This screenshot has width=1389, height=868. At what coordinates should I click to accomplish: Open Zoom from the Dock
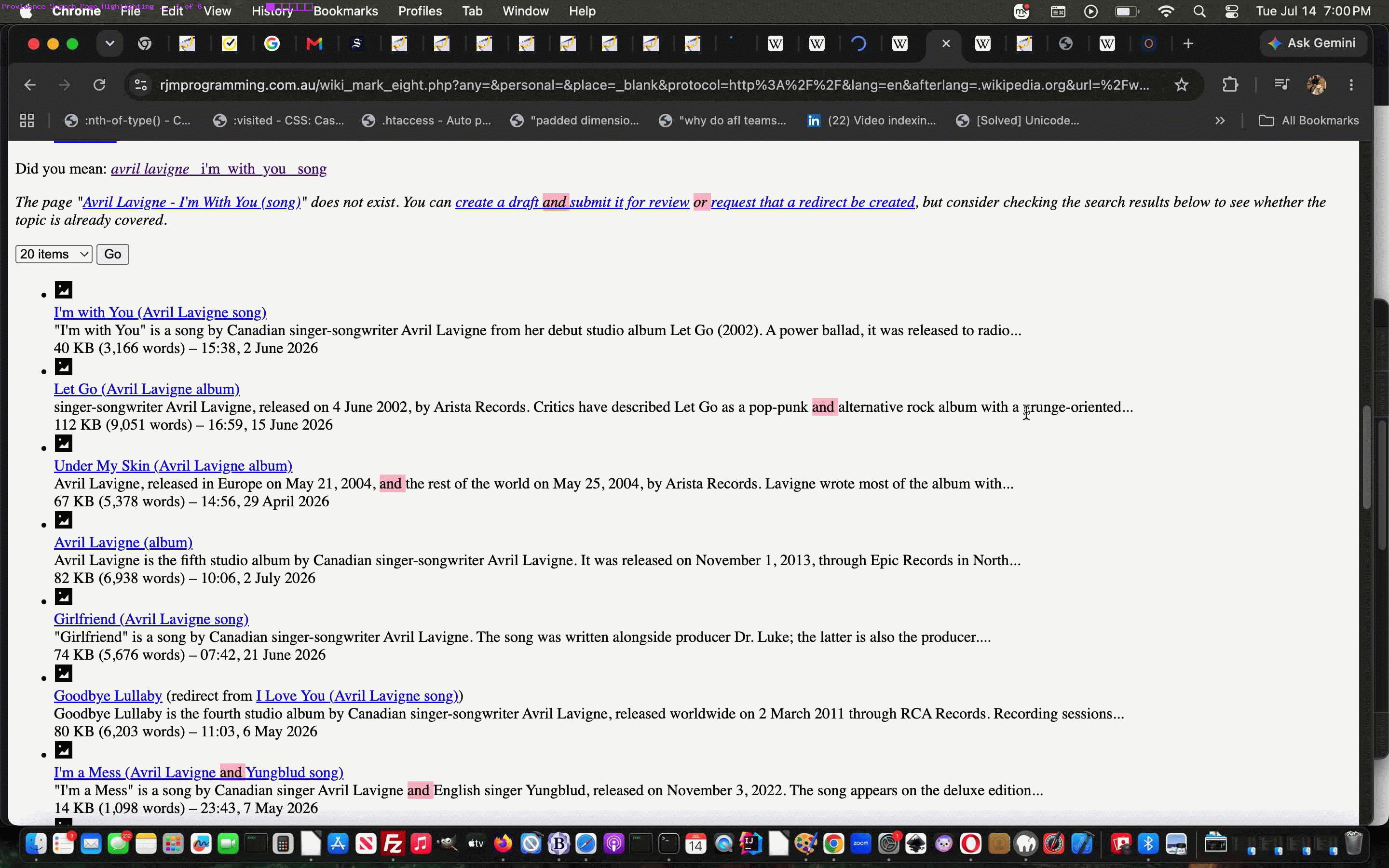coord(861,844)
